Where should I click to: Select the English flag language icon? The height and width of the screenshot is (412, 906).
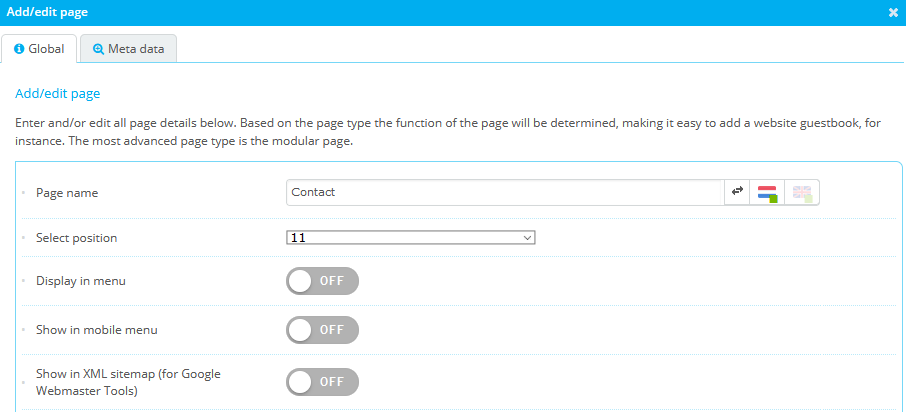coord(802,192)
